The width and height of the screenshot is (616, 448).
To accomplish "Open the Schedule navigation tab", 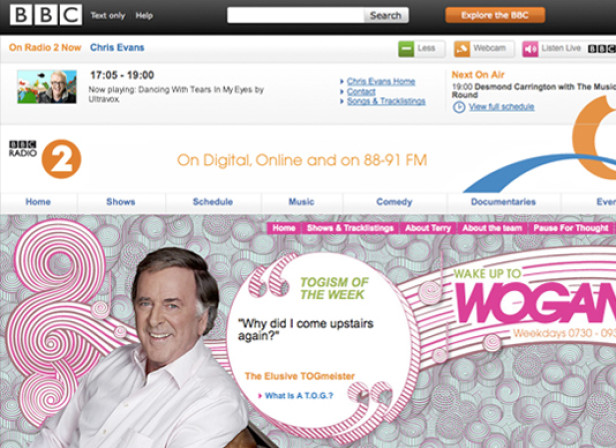I will coord(213,202).
